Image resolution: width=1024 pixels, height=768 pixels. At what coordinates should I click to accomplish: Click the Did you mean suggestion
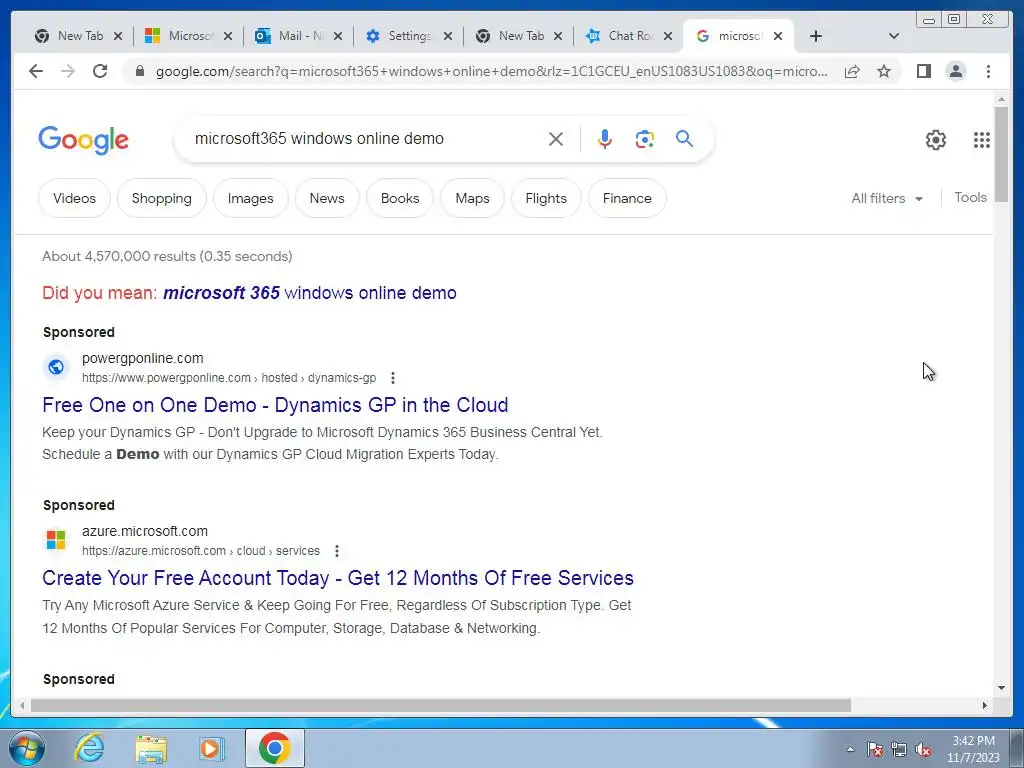(x=310, y=293)
